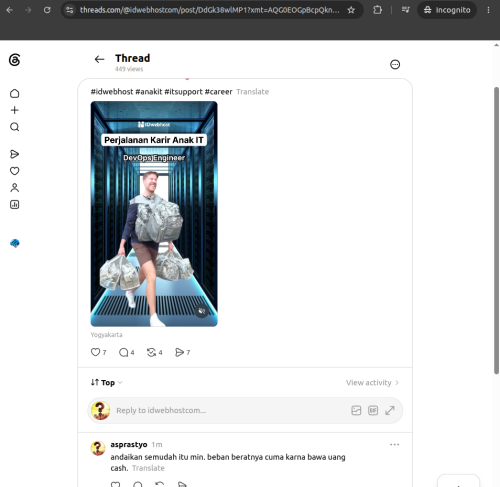Click asprastyo's comment avatar
The height and width of the screenshot is (487, 500).
coord(98,448)
